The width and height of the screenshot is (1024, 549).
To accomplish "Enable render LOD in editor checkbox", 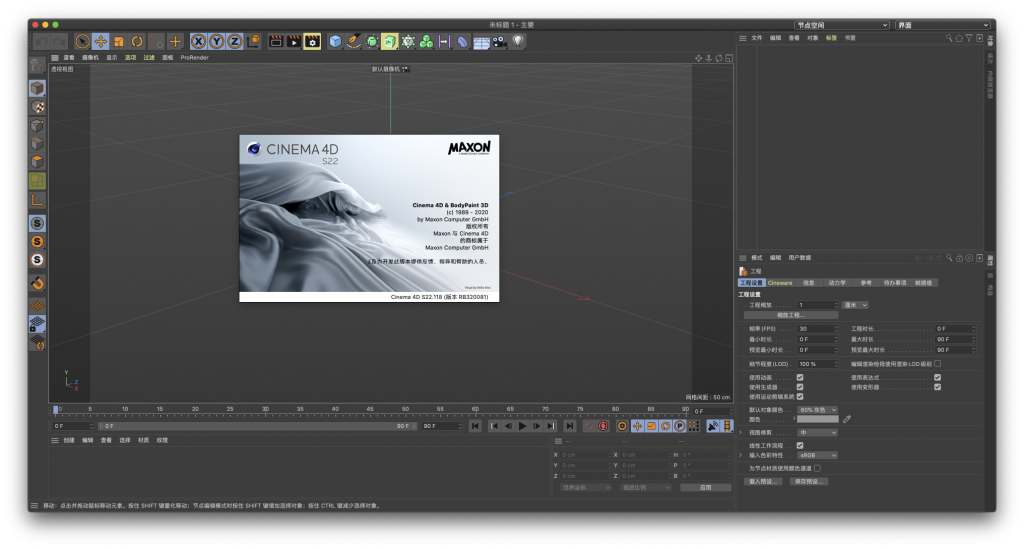I will tap(937, 364).
